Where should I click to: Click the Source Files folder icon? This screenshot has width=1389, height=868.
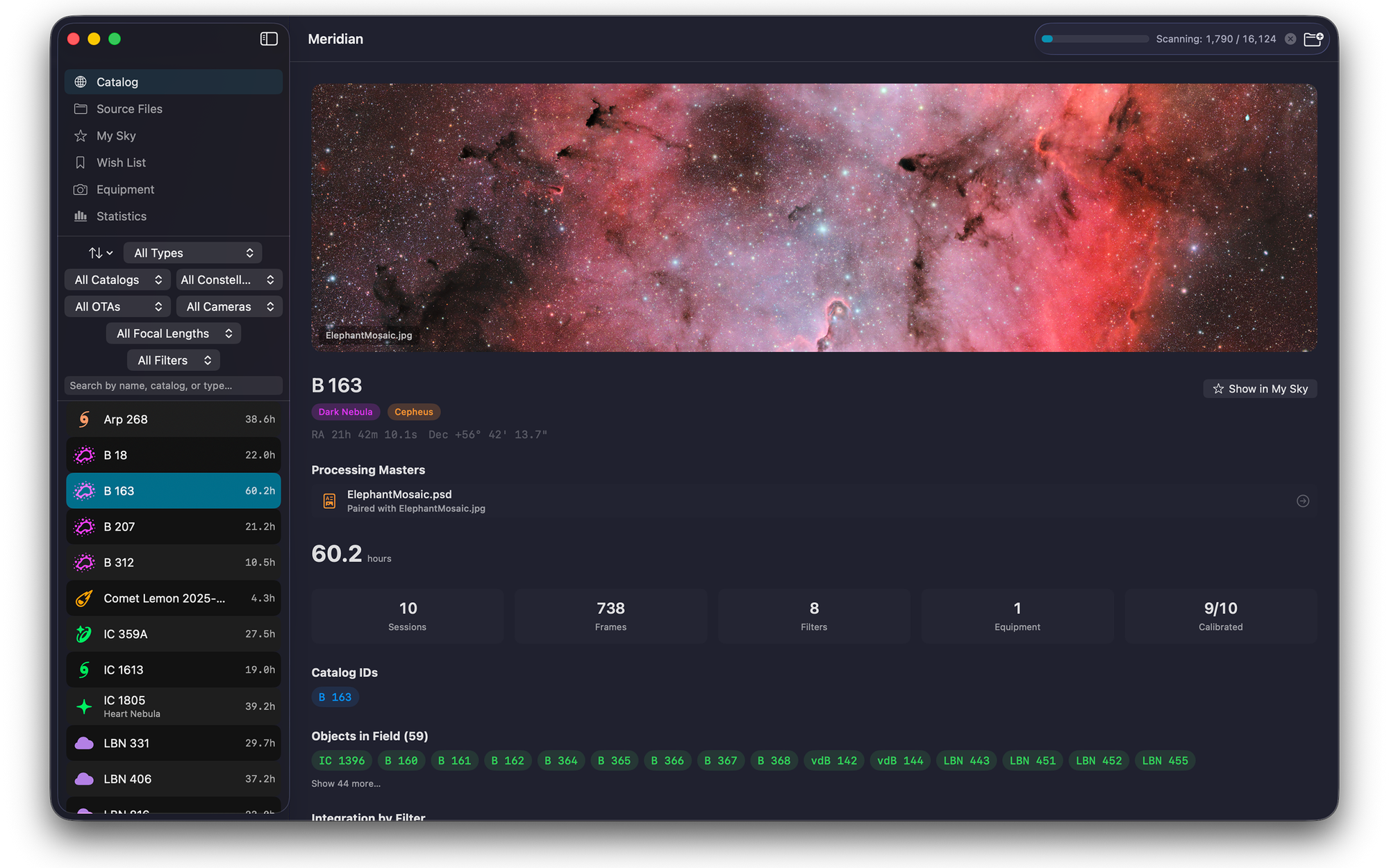[x=81, y=109]
